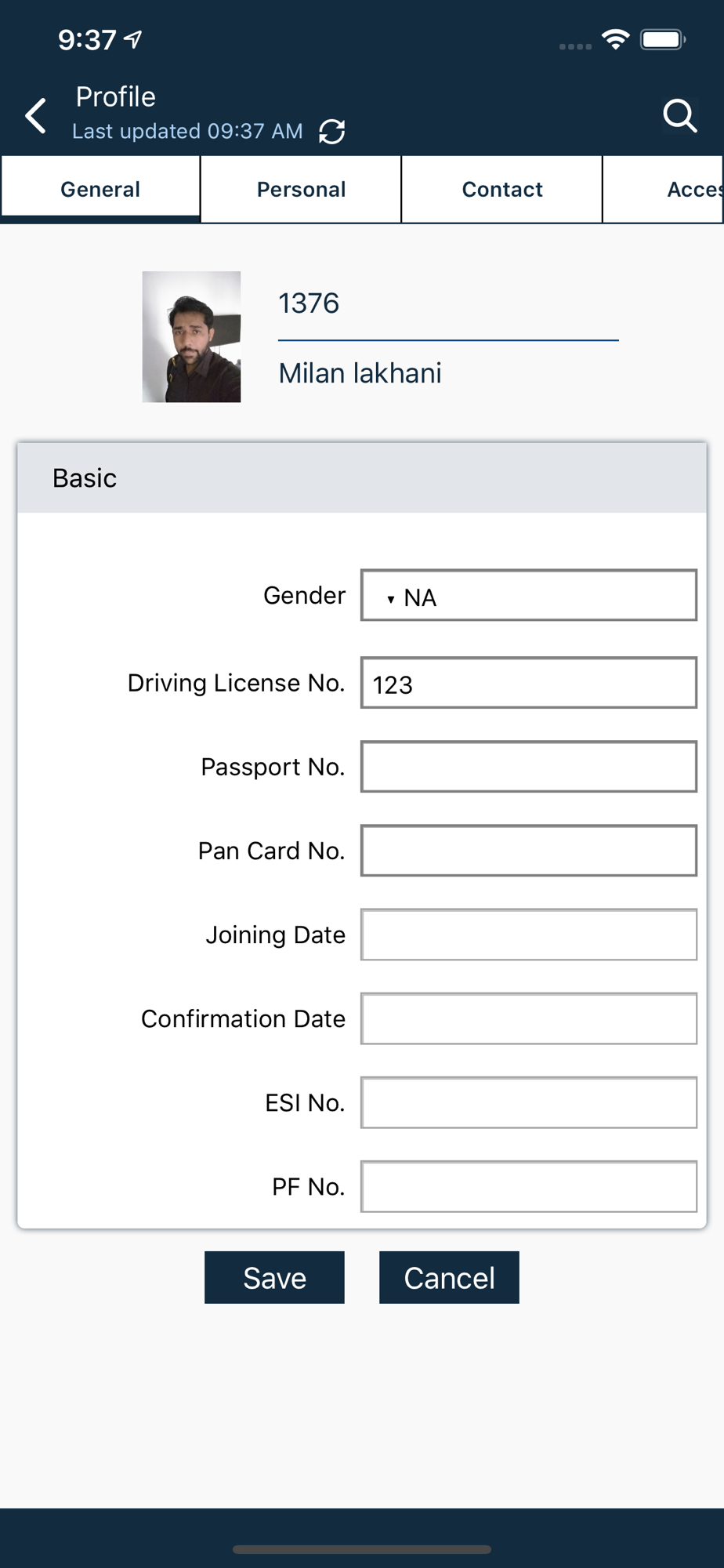This screenshot has width=724, height=1568.
Task: Tap the location arrow status icon
Action: click(x=134, y=39)
